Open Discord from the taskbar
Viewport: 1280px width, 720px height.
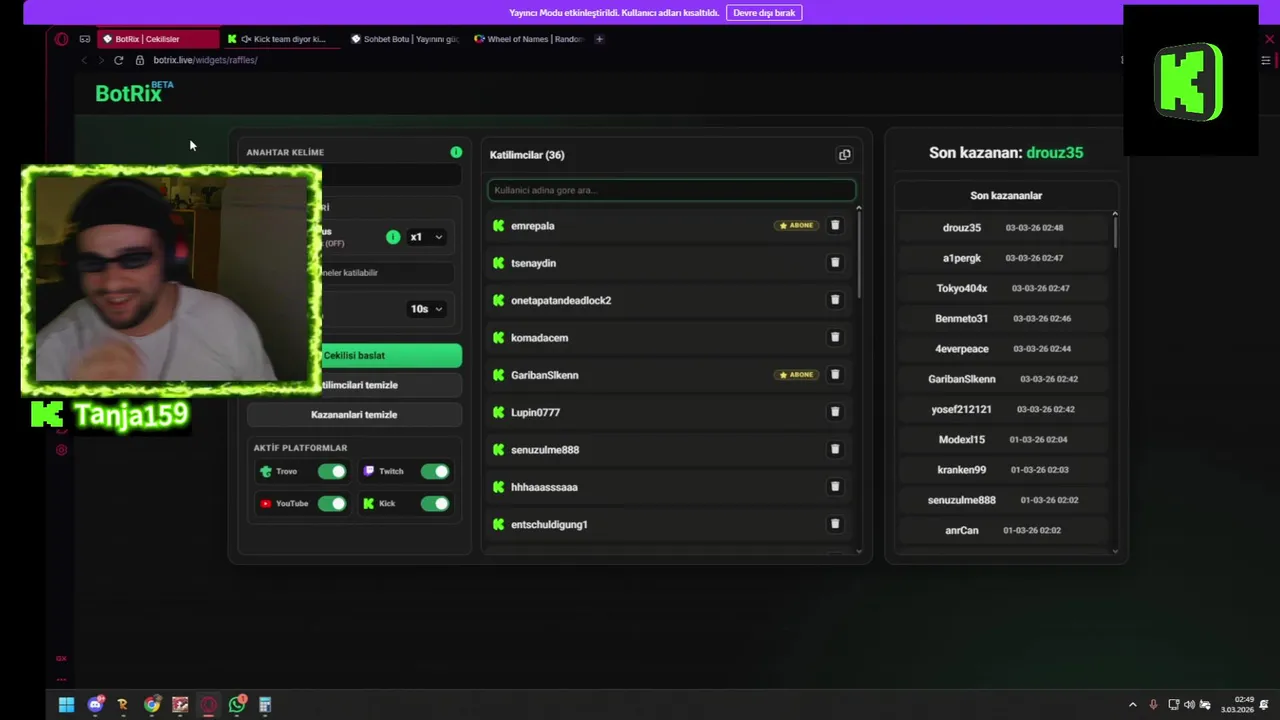coord(95,705)
